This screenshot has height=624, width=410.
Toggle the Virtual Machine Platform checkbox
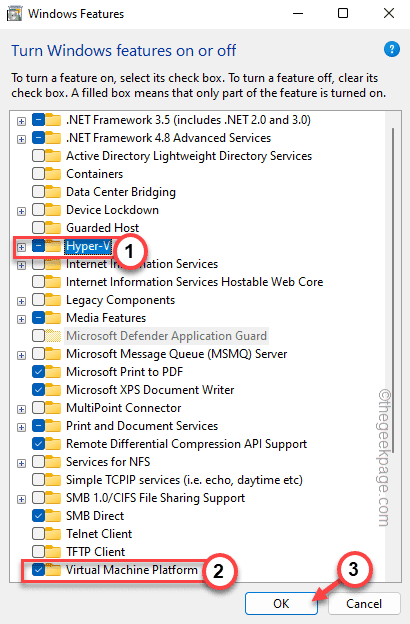point(38,570)
